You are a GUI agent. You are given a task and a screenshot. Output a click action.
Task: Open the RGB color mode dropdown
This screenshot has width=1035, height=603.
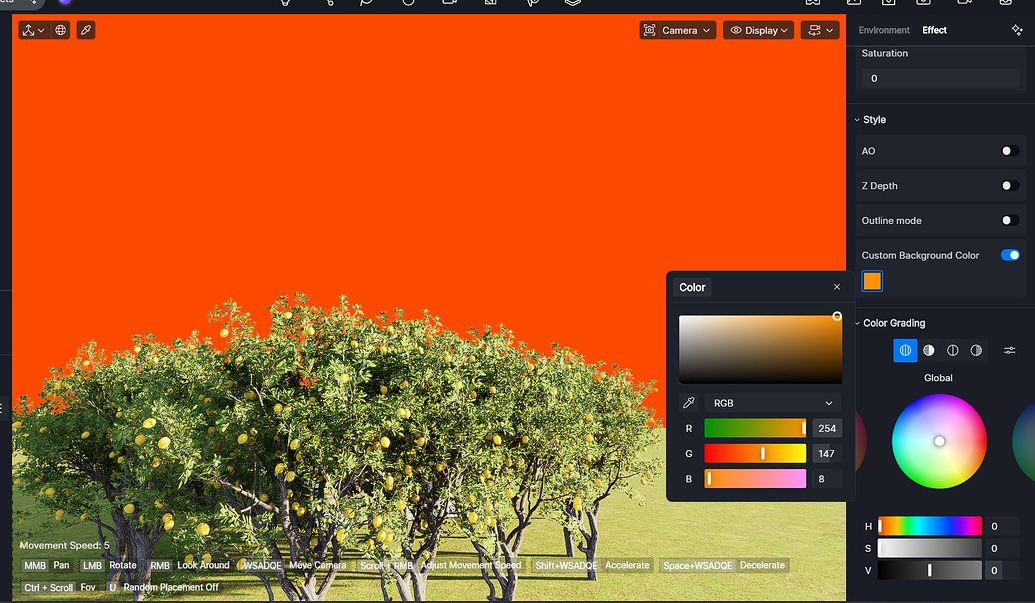click(x=772, y=403)
